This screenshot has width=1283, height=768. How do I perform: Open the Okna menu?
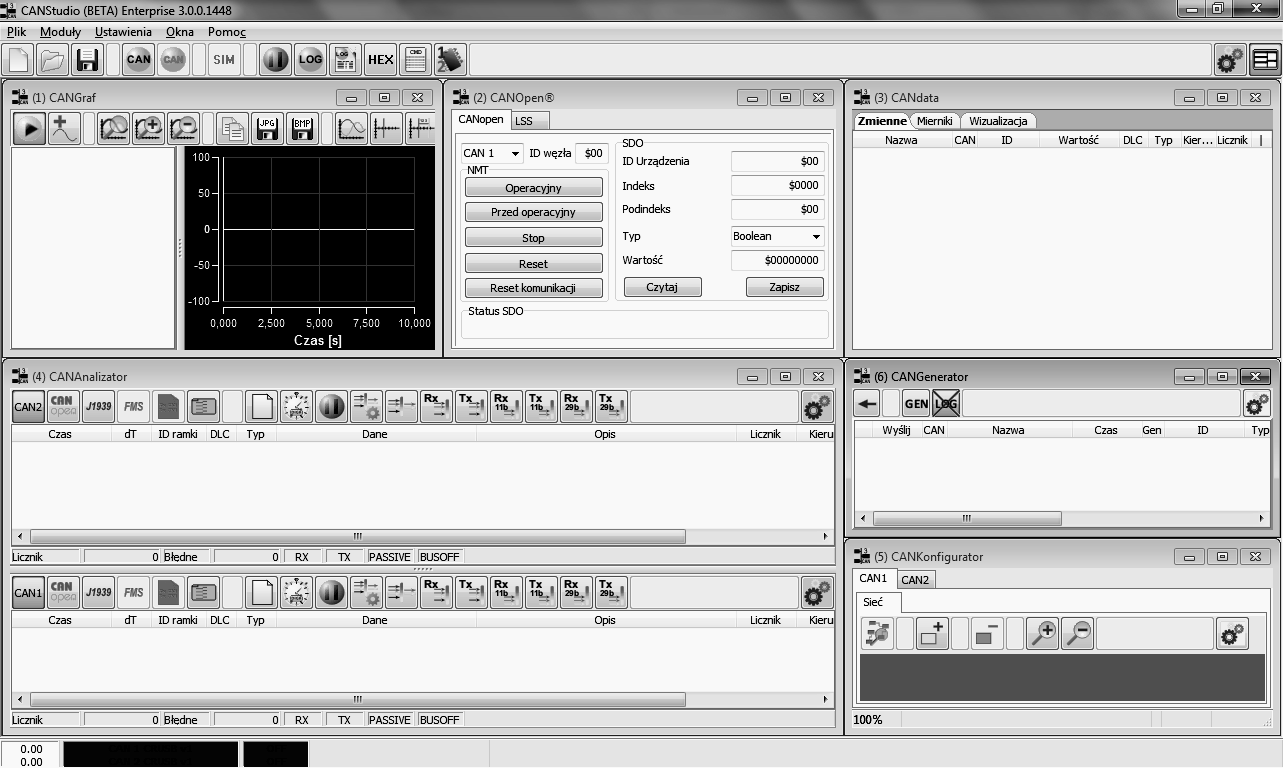point(180,32)
